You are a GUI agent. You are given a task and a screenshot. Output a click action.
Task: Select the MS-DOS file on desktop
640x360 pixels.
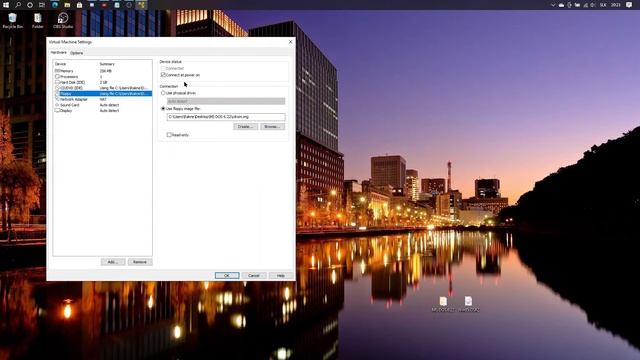coord(443,304)
